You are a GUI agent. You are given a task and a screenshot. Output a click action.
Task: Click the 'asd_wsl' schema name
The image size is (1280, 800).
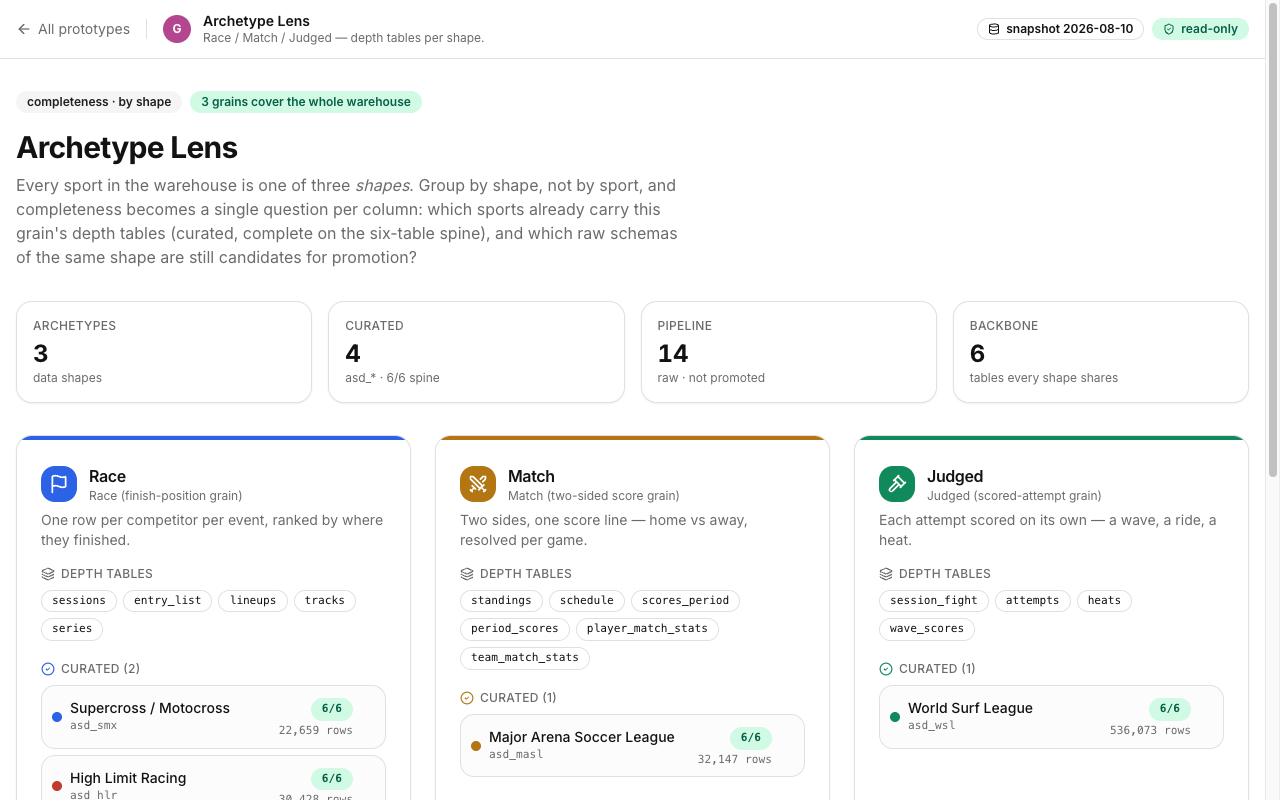[x=932, y=726]
